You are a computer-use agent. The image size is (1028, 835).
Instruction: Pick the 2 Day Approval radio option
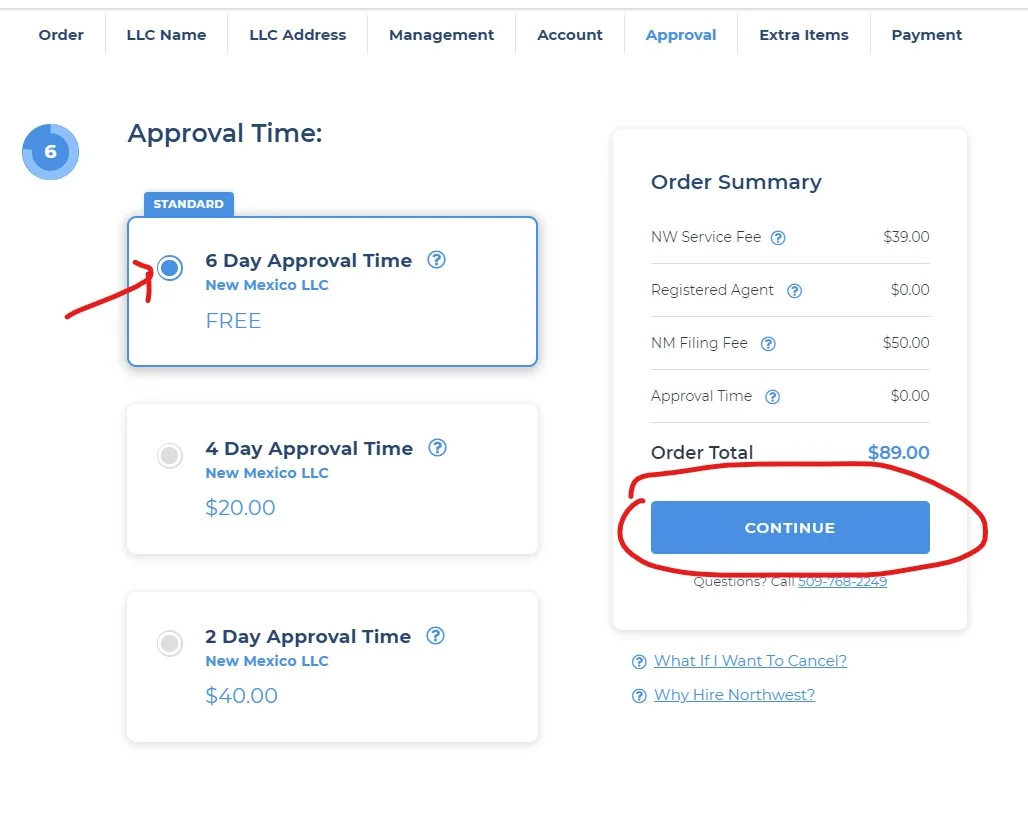pyautogui.click(x=170, y=643)
